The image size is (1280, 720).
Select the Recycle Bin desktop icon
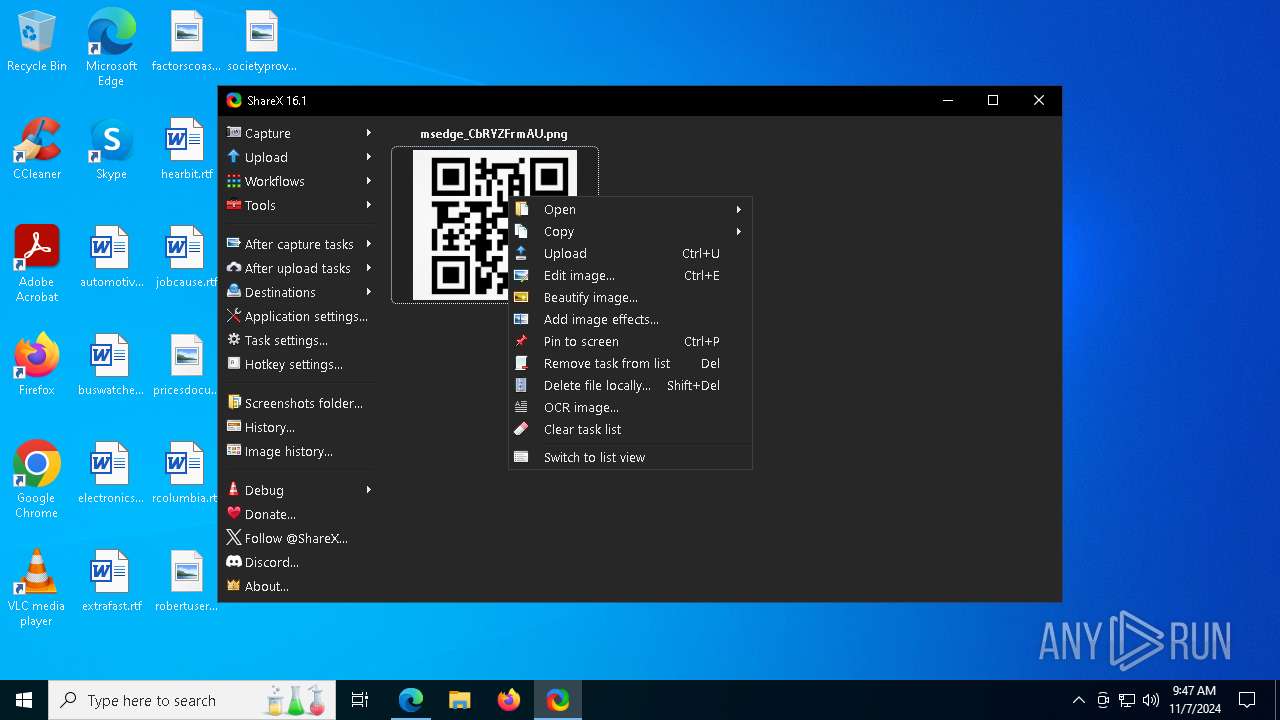coord(37,42)
